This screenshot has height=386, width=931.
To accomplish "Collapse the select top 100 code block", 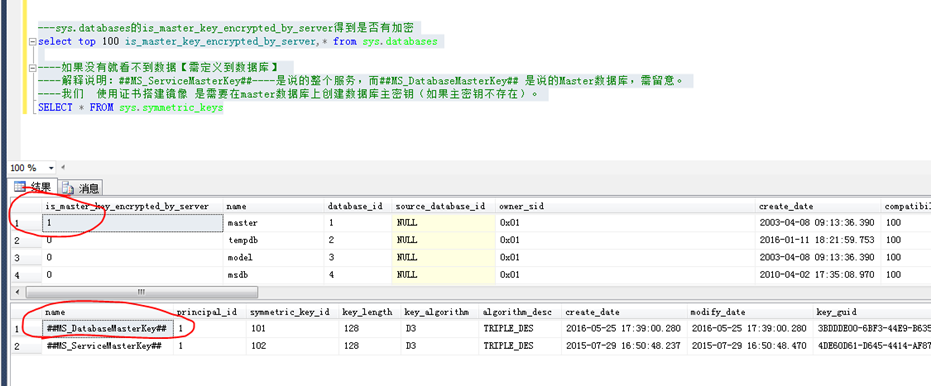I will (x=32, y=42).
